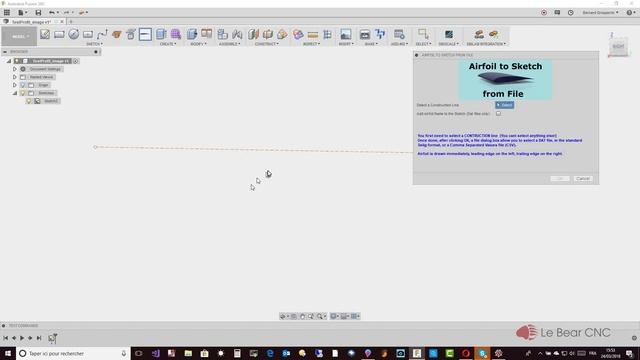640x360 pixels.
Task: Click the disabled OK button in dialog
Action: [560, 179]
